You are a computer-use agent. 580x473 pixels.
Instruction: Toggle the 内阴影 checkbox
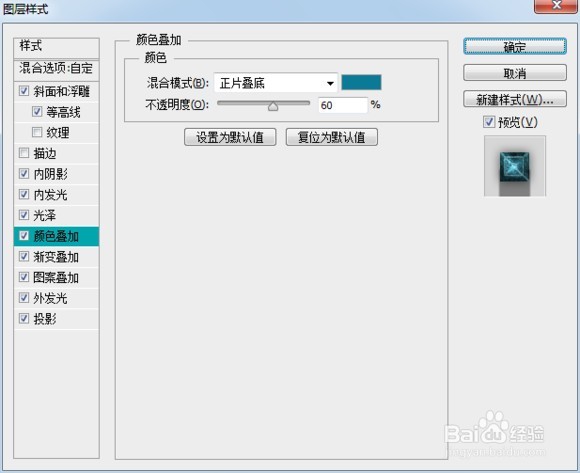pyautogui.click(x=24, y=173)
